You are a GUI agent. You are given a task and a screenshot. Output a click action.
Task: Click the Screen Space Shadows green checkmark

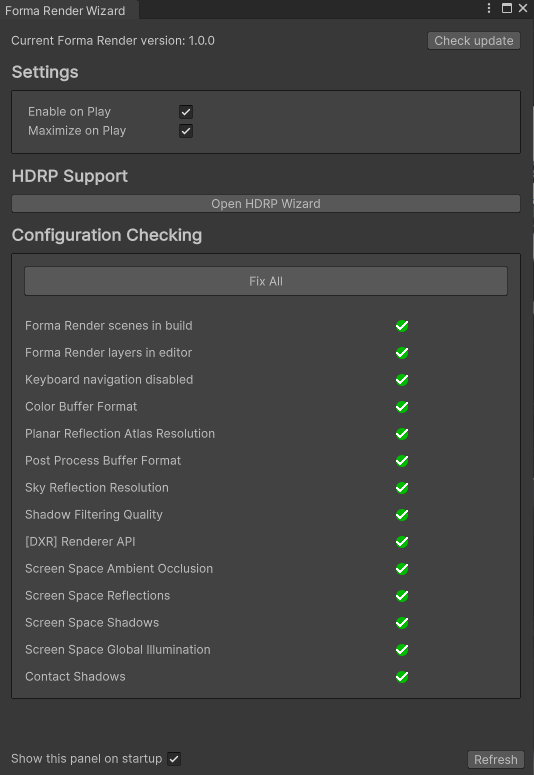point(402,623)
